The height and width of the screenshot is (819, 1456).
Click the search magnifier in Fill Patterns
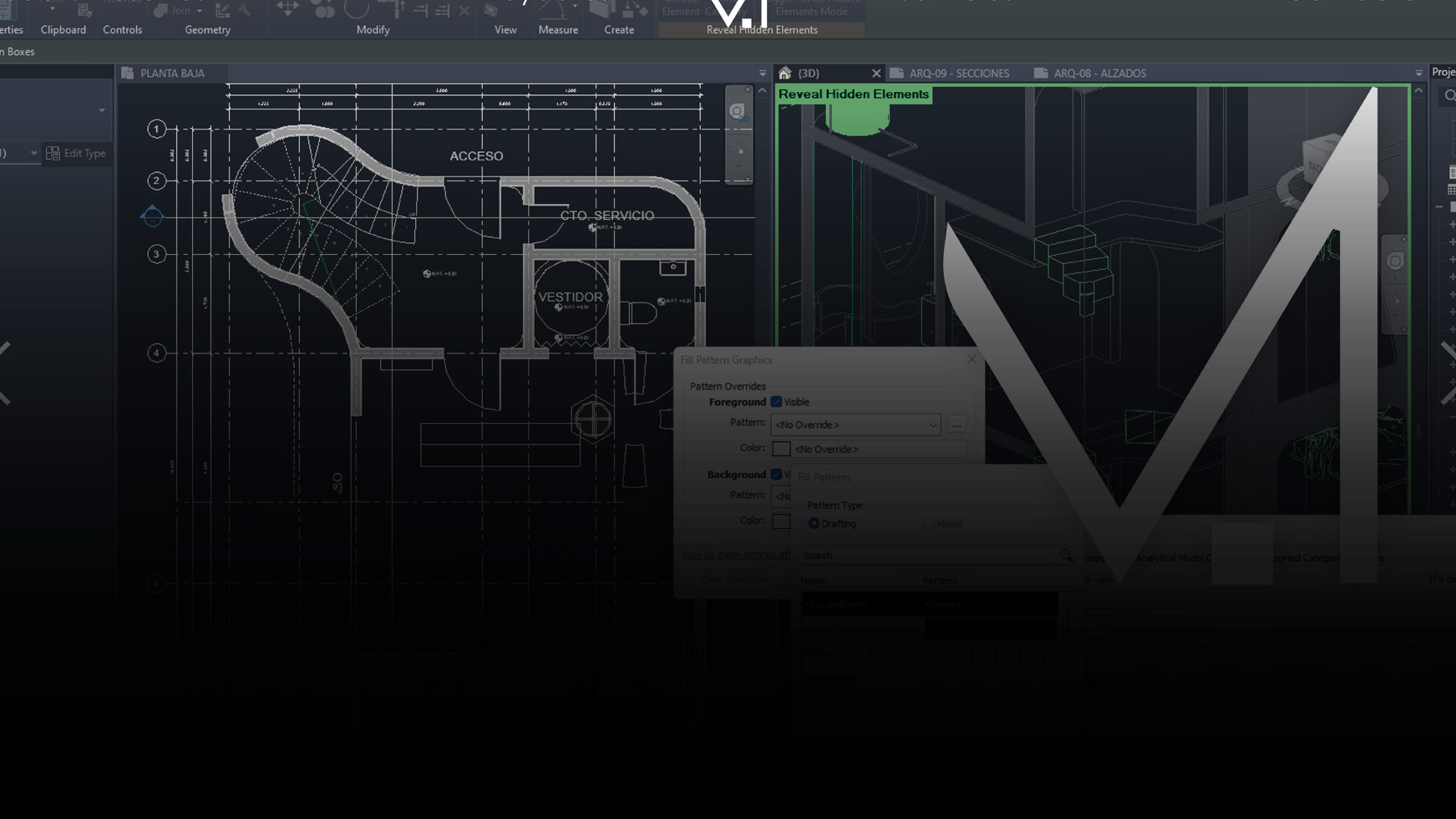(1066, 555)
